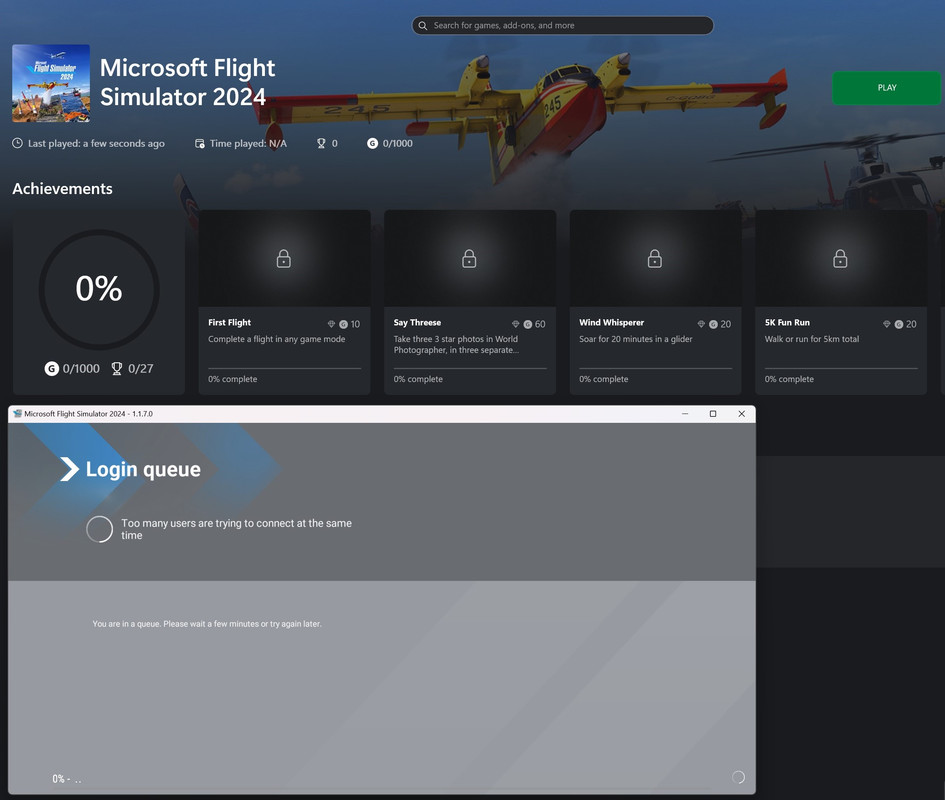Open the Achievements section heading
The width and height of the screenshot is (945, 800).
click(x=62, y=189)
